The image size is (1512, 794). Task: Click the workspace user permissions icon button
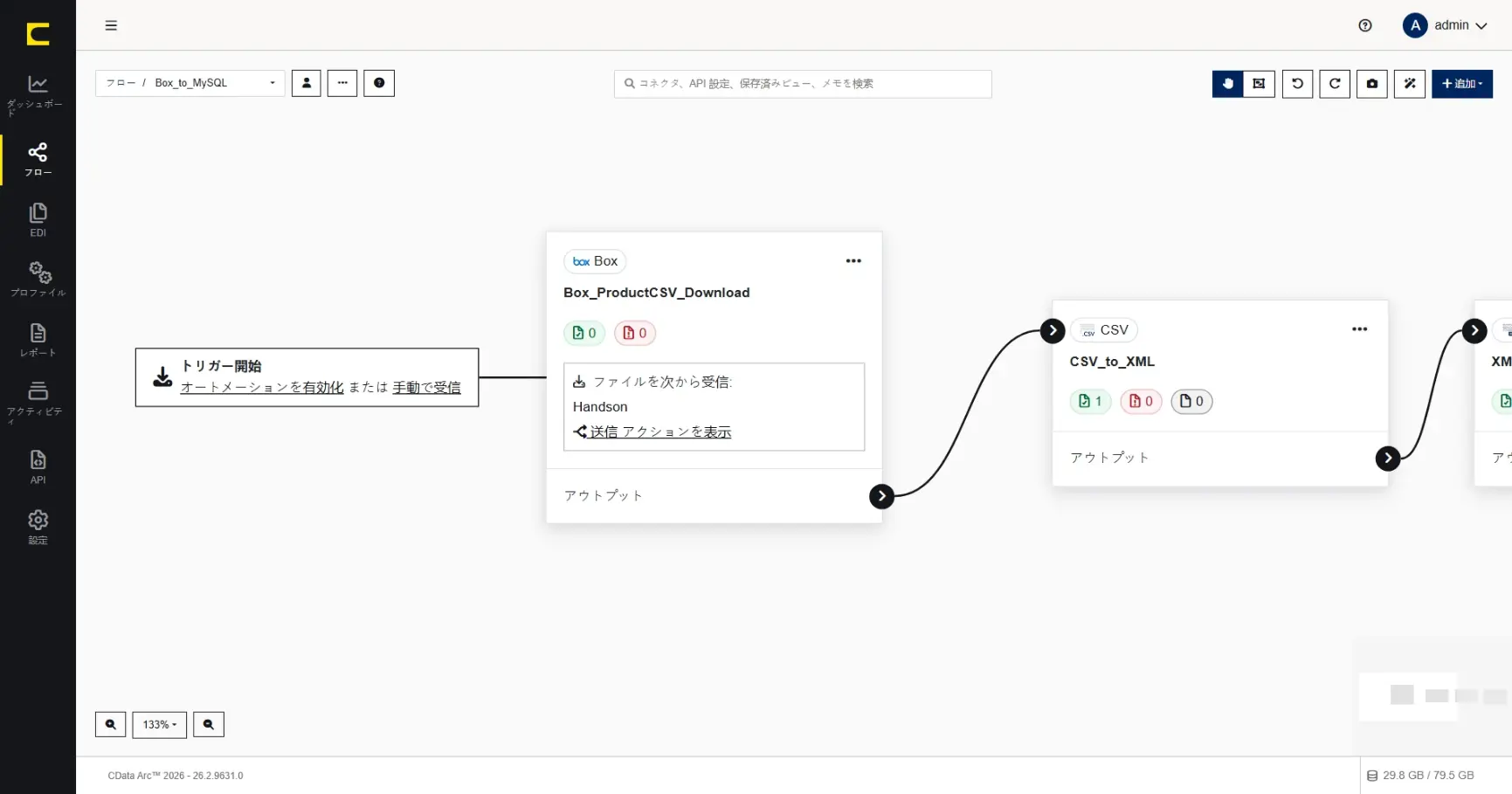[x=307, y=83]
